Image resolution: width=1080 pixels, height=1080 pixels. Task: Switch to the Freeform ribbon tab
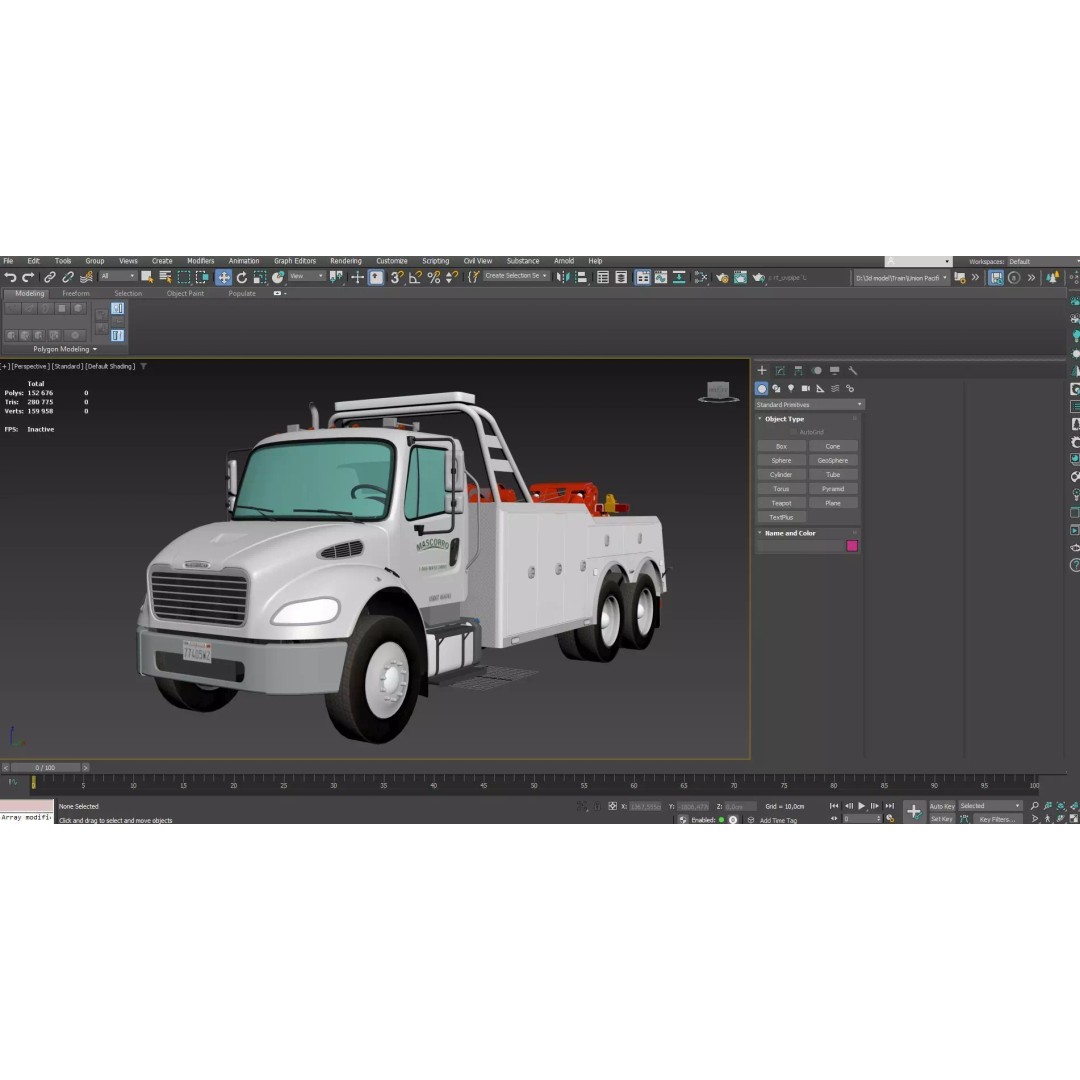(76, 293)
